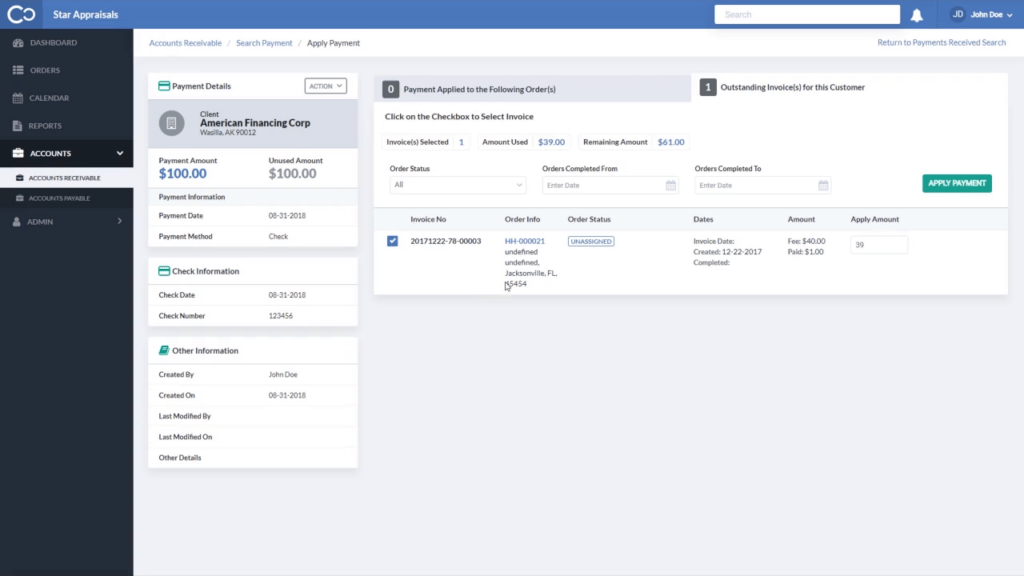Click the $39.00 Amount Used value
The height and width of the screenshot is (576, 1024).
pos(551,142)
